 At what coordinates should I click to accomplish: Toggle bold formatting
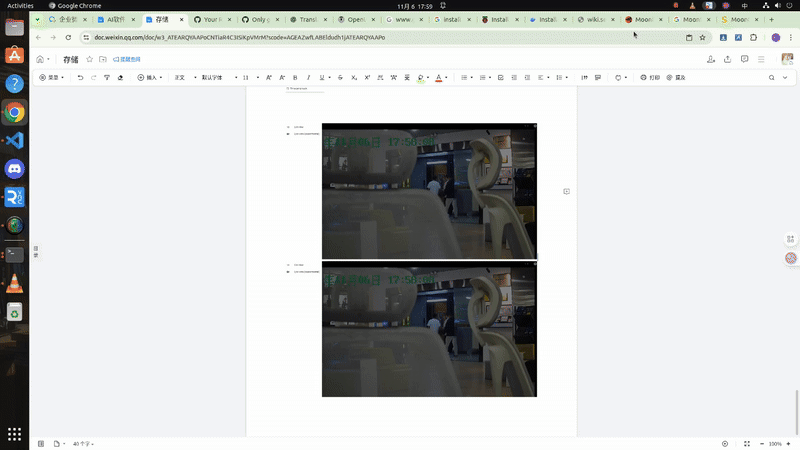(x=295, y=77)
